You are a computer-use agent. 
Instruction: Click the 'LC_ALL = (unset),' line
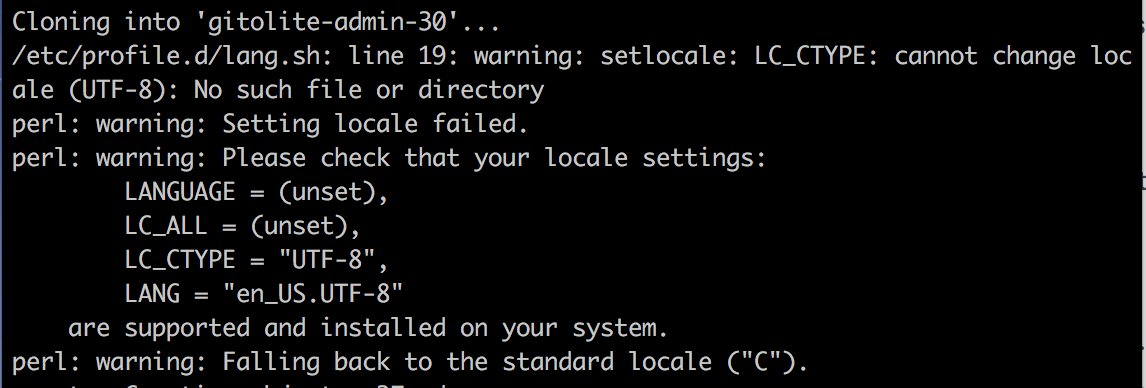[x=243, y=226]
